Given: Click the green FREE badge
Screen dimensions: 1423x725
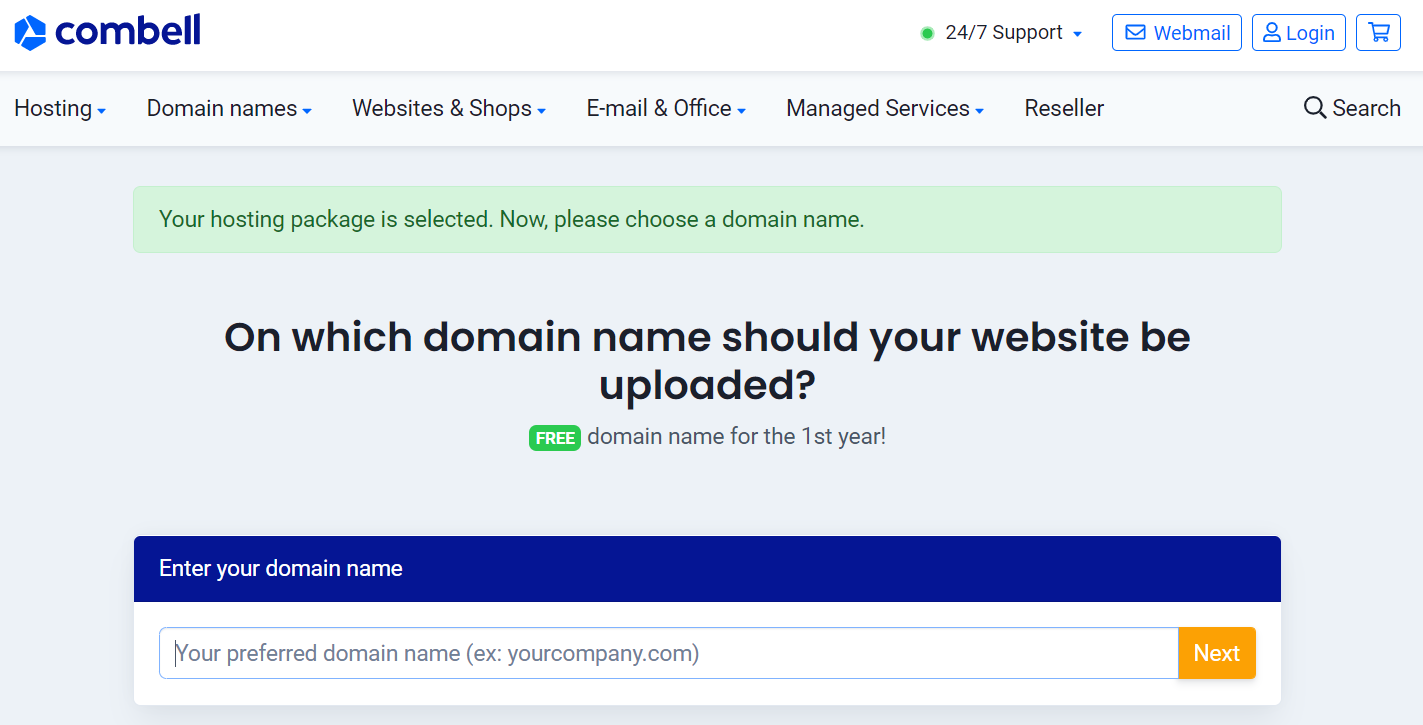Looking at the screenshot, I should click(555, 438).
